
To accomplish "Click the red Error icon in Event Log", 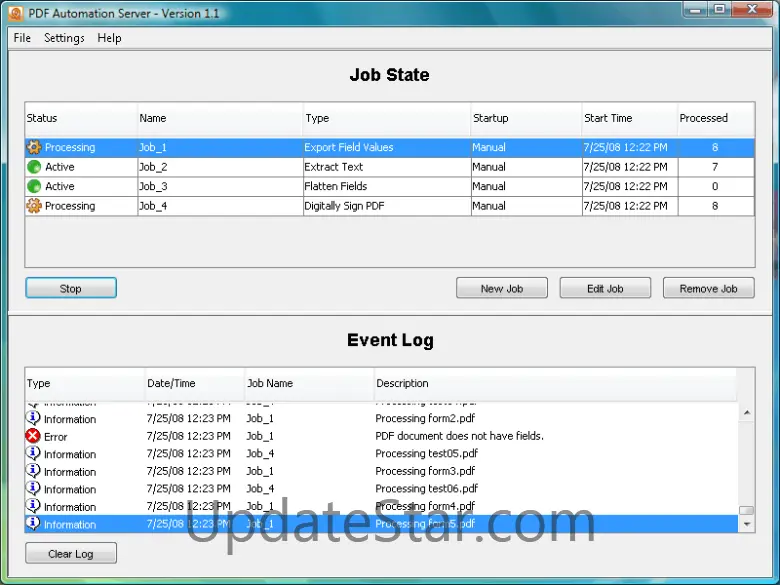I will tap(33, 436).
